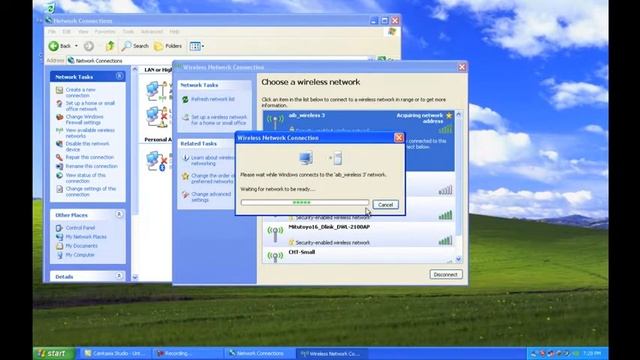This screenshot has width=640, height=360.
Task: Click the Start button
Action: (54, 353)
